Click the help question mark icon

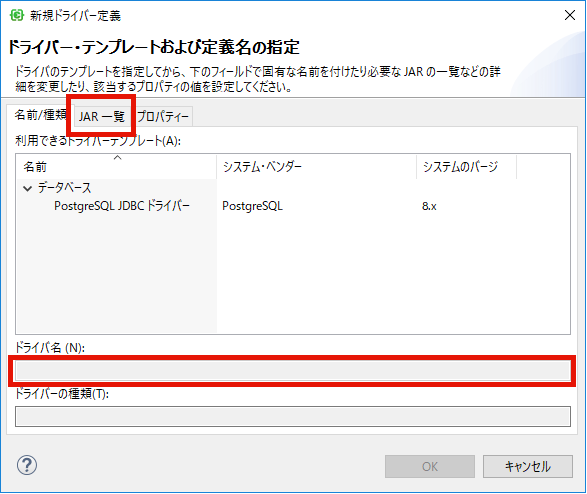tap(27, 466)
